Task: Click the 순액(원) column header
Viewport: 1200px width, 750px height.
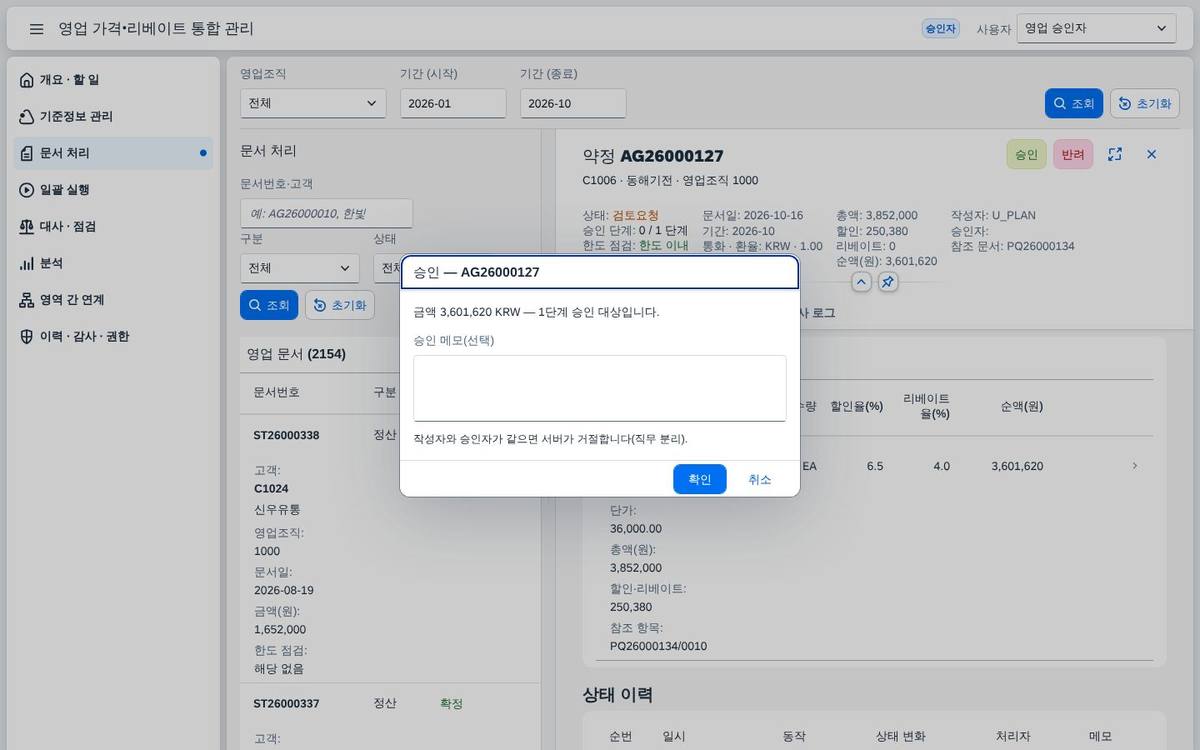Action: click(1022, 407)
